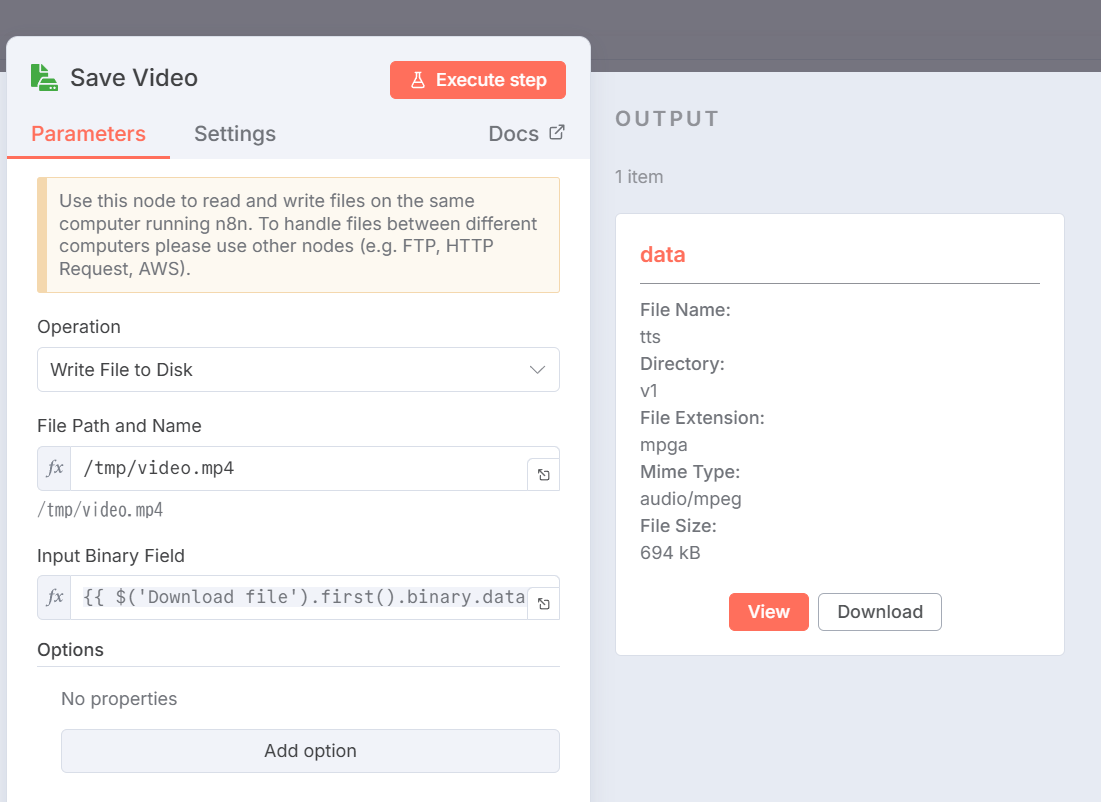This screenshot has height=802, width=1101.
Task: Download the output data file
Action: [879, 612]
